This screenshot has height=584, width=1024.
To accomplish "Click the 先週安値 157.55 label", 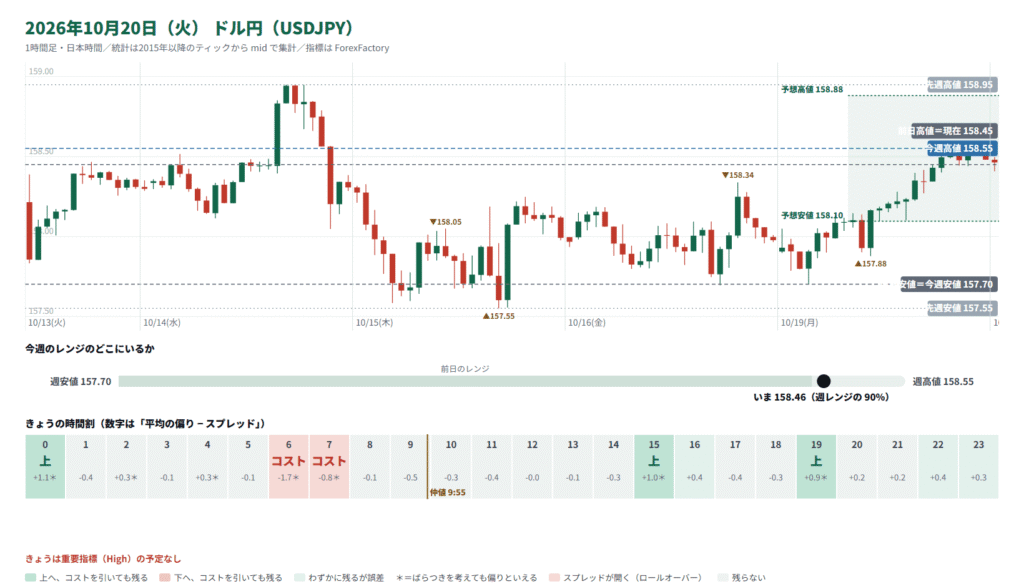I will tap(962, 308).
